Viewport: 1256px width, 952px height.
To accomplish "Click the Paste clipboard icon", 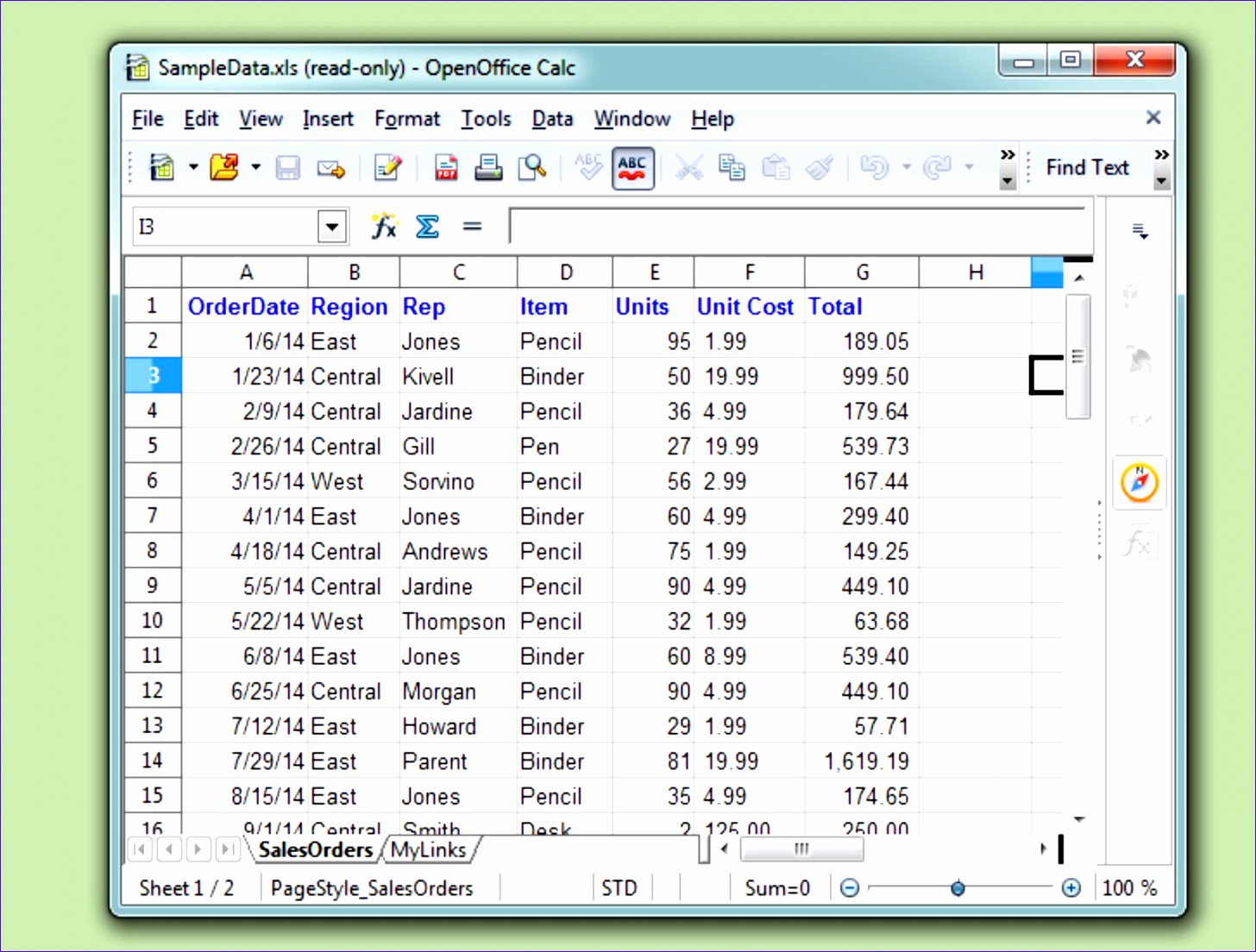I will (776, 167).
